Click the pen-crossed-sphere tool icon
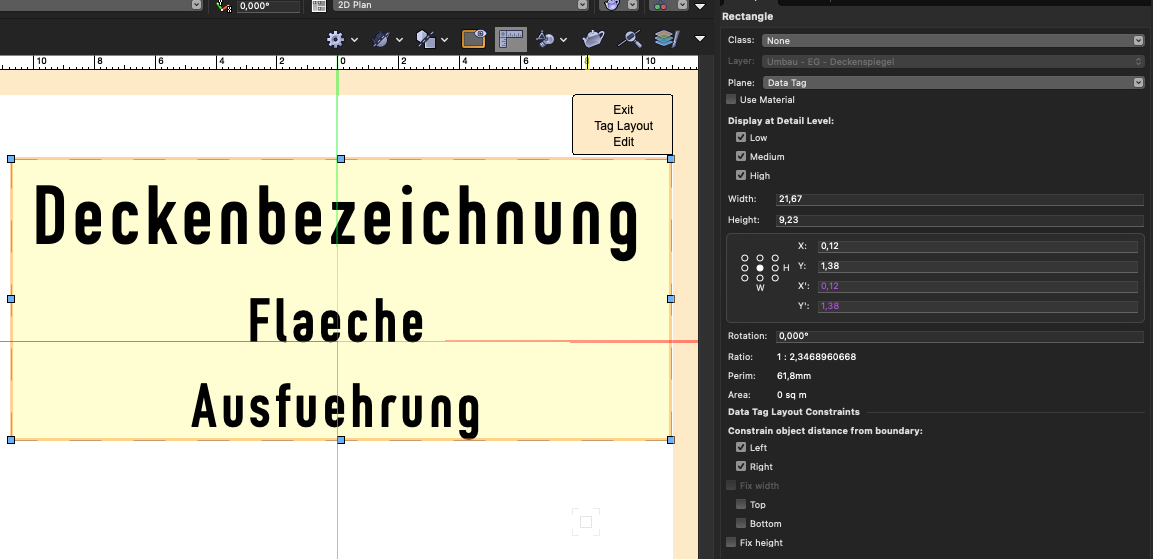Screen dimensions: 1153x559 [x=381, y=39]
